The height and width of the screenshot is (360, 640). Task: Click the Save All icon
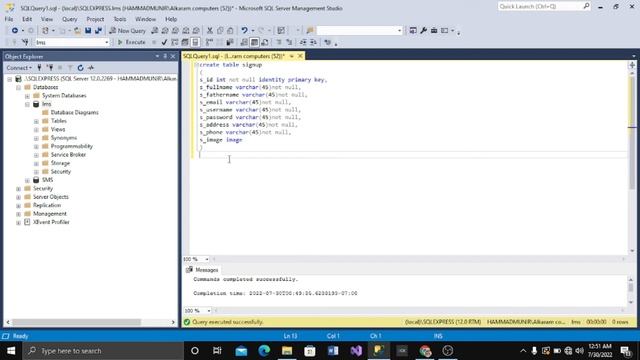point(98,31)
